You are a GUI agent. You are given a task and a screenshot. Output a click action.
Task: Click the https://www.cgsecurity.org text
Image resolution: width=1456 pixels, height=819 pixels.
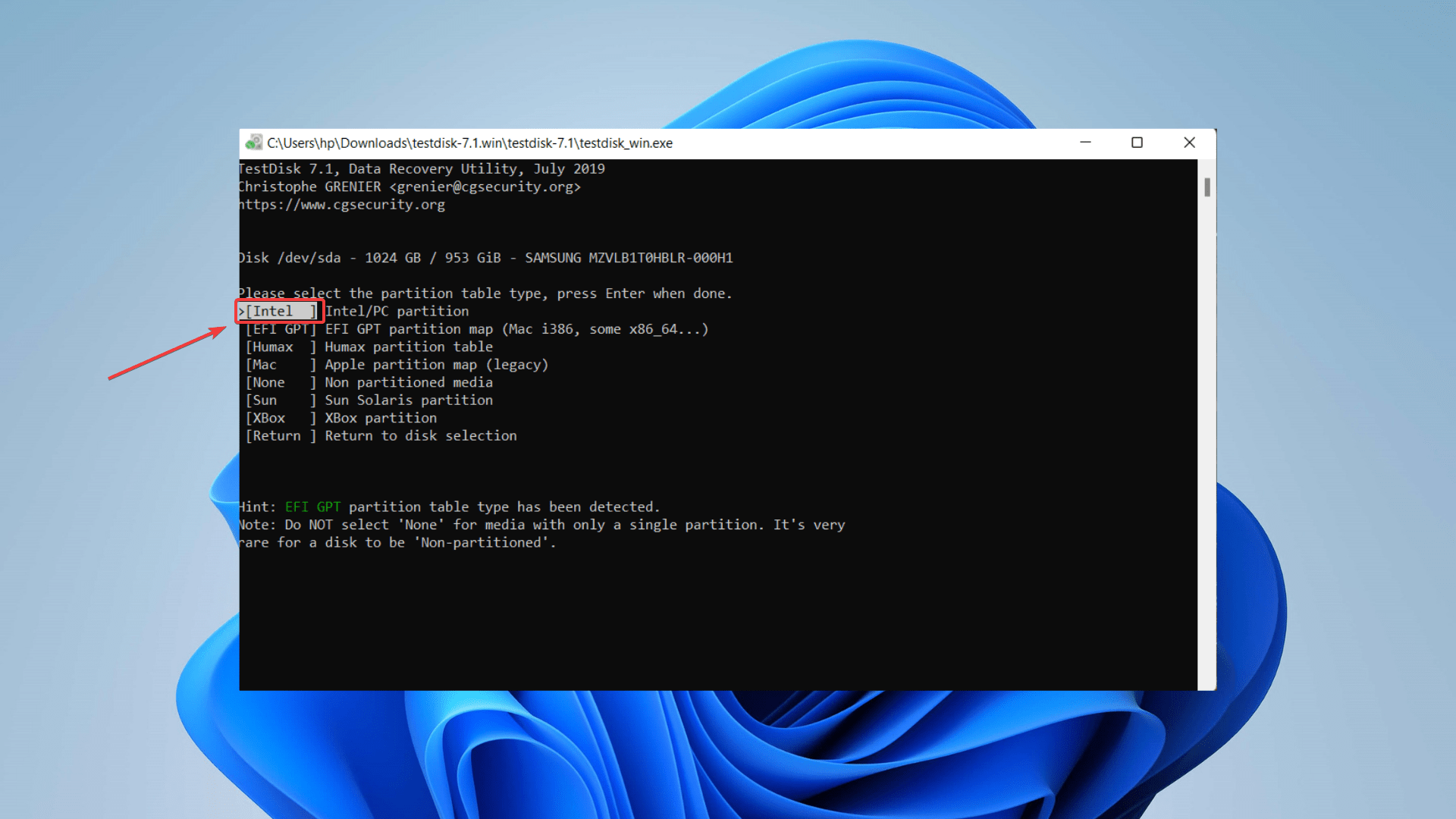tap(342, 205)
